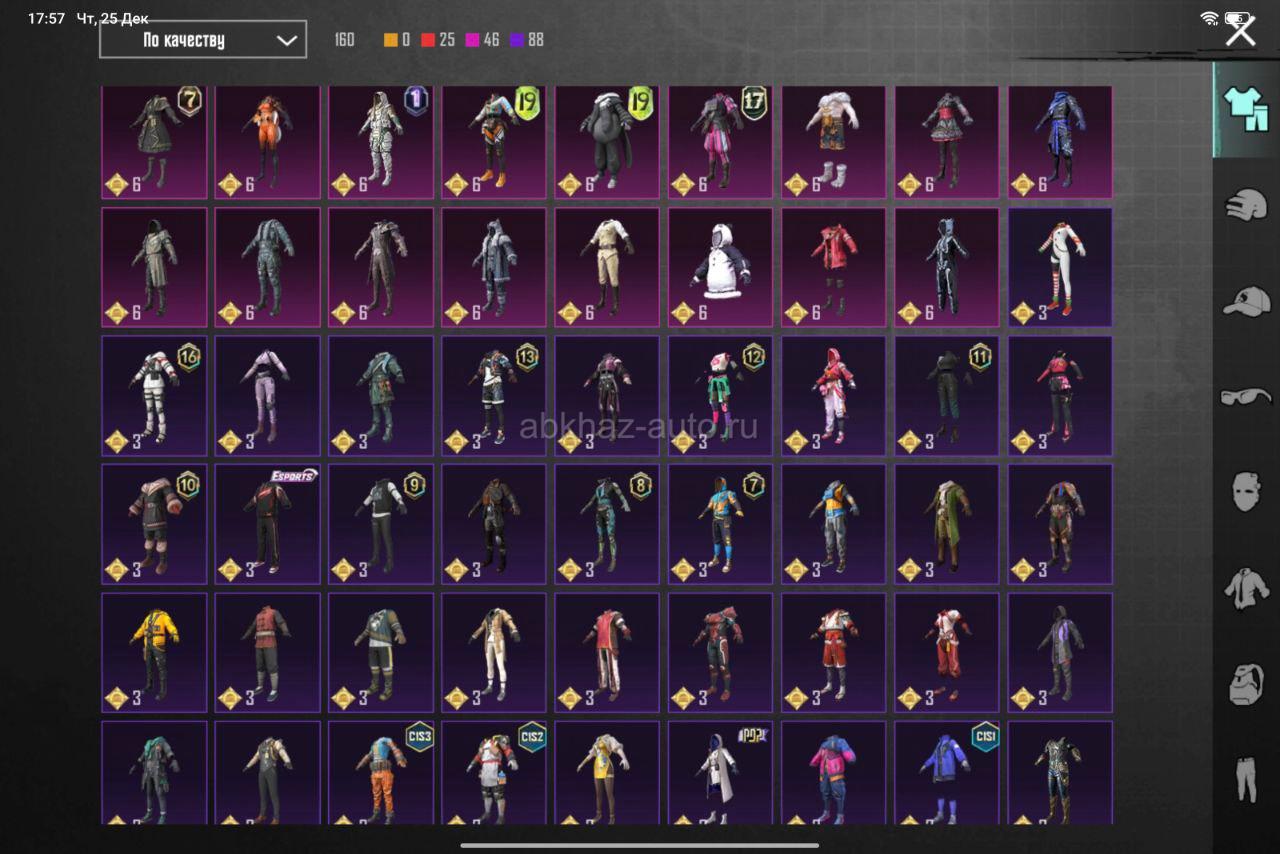Expand the "По качеству" sort dropdown

(203, 40)
